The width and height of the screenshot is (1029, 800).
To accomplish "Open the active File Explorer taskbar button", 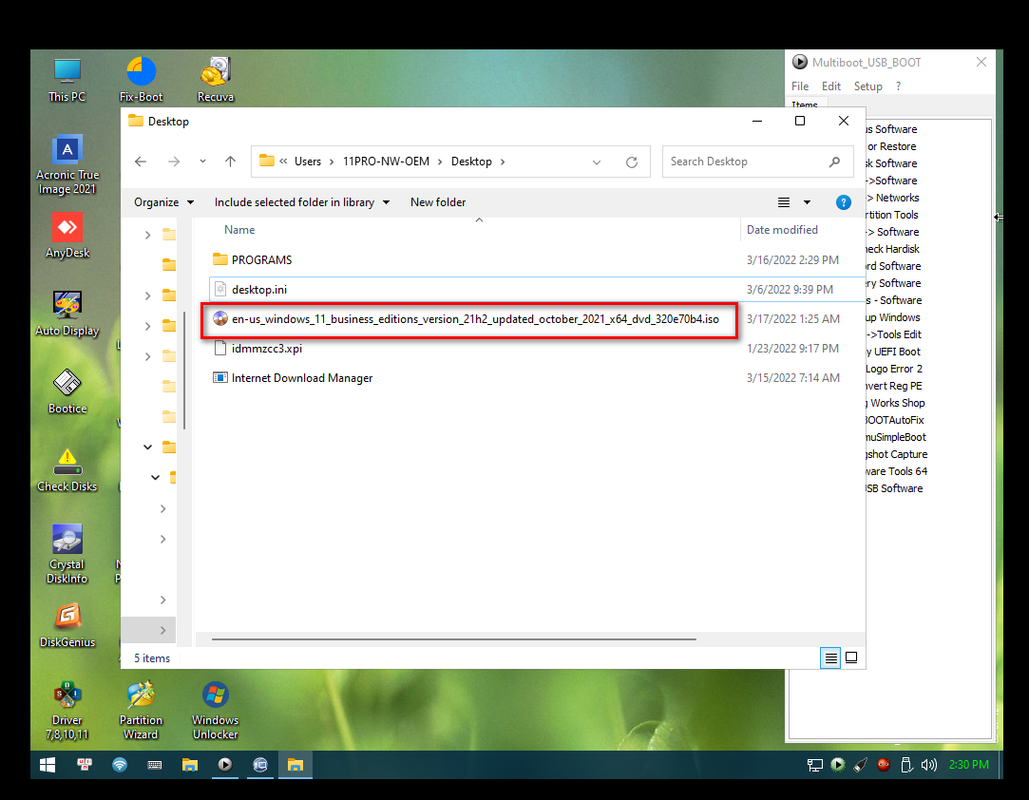I will (x=295, y=765).
